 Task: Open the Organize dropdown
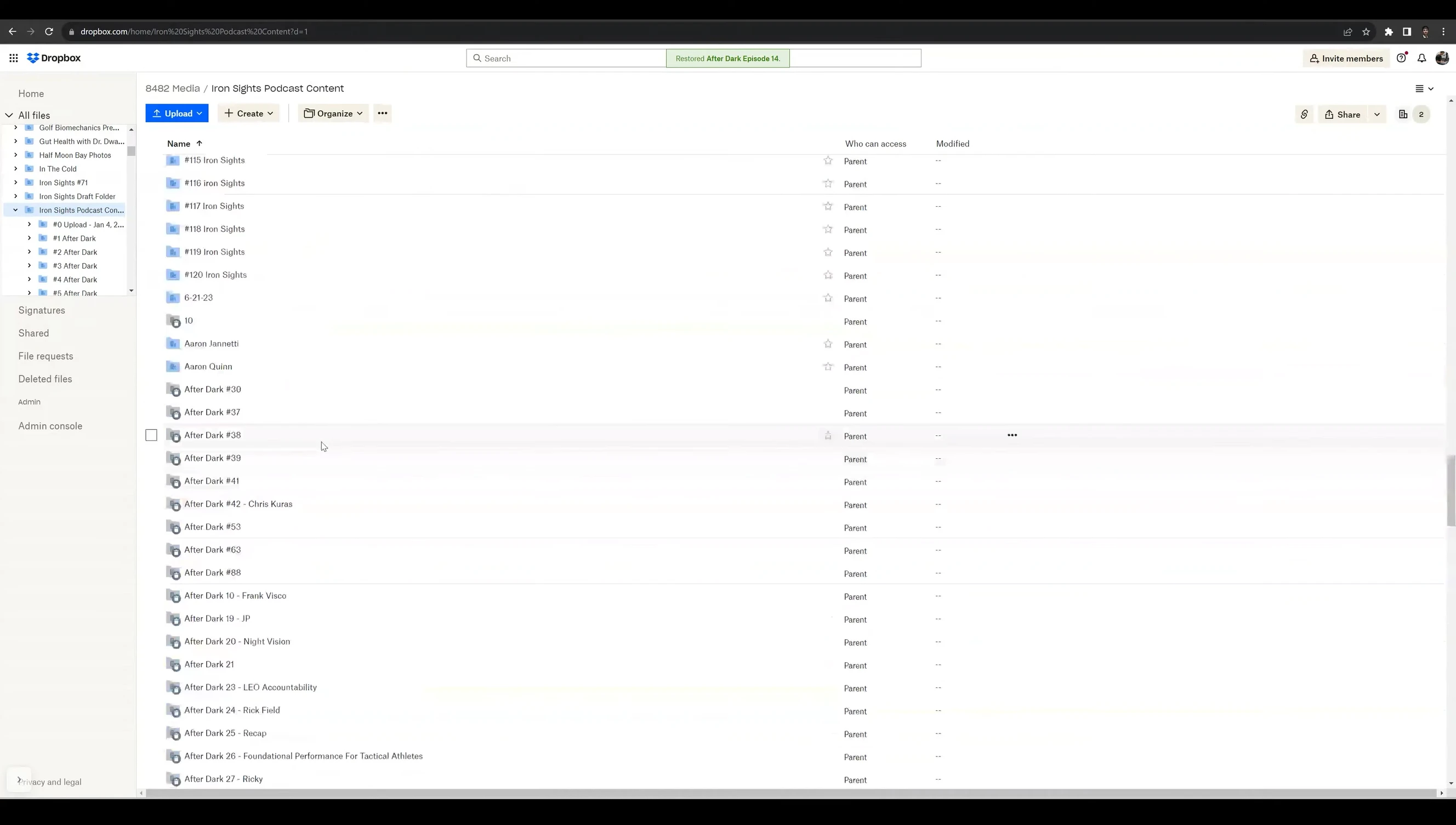333,113
